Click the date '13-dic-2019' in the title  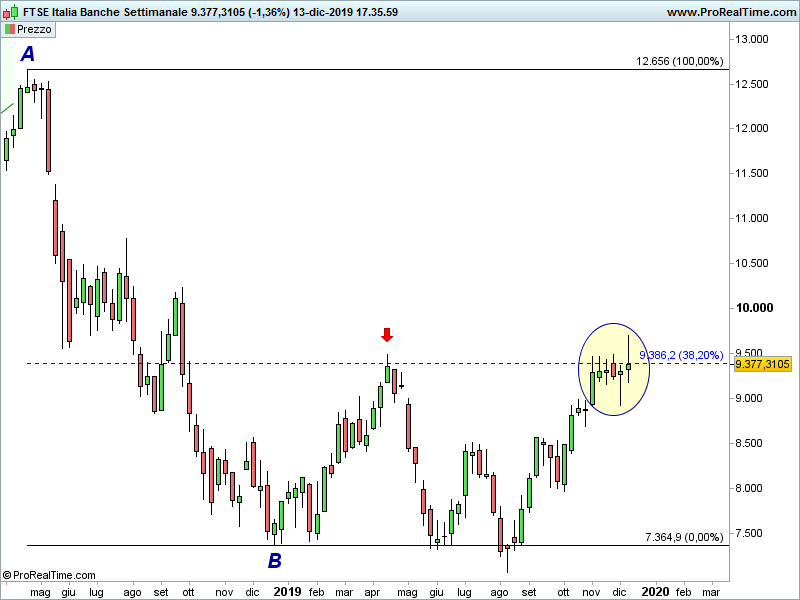[322, 12]
